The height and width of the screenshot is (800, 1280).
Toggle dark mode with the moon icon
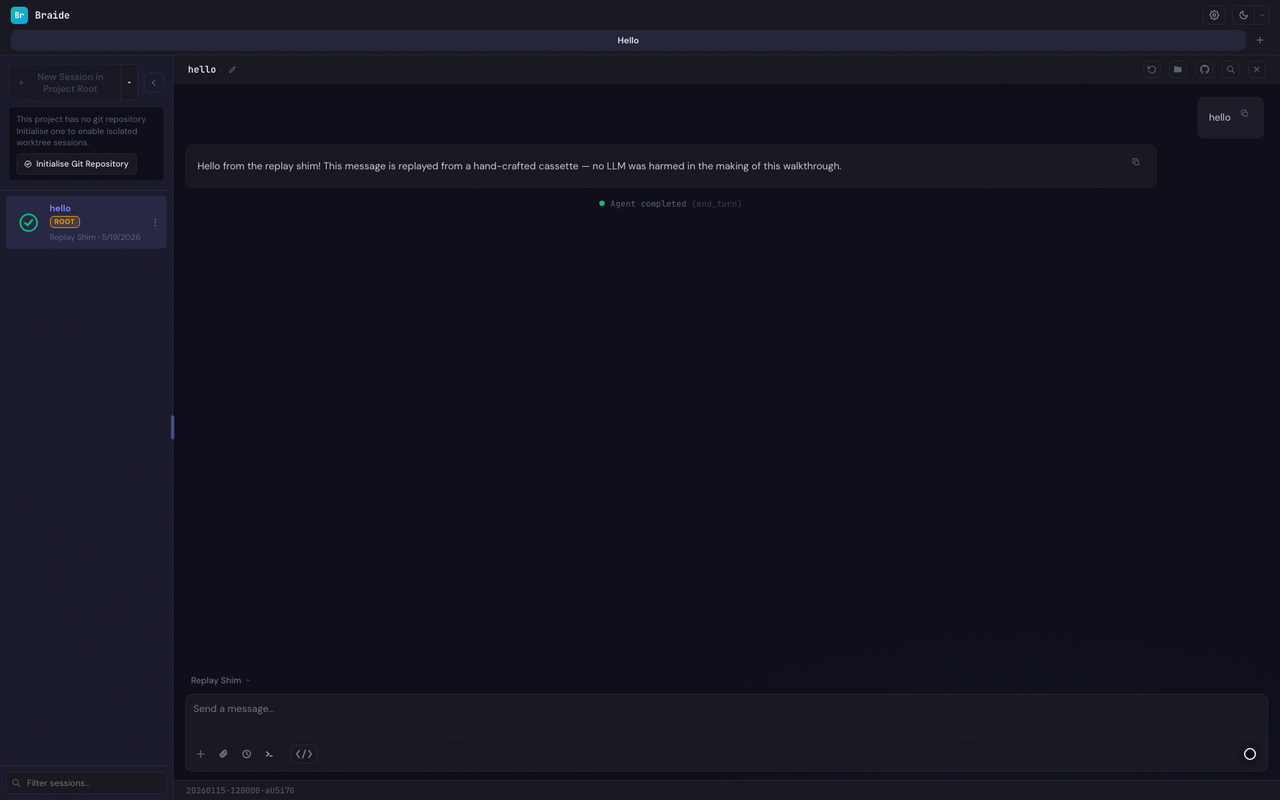click(1243, 15)
